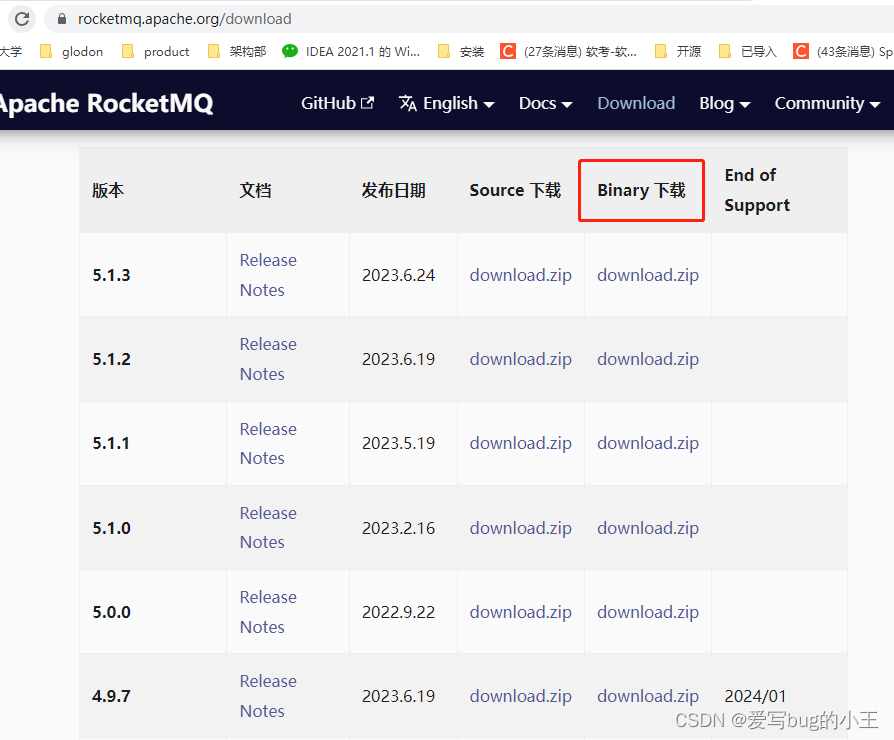Open Release Notes for version 5.1.2
894x740 pixels.
[x=267, y=358]
